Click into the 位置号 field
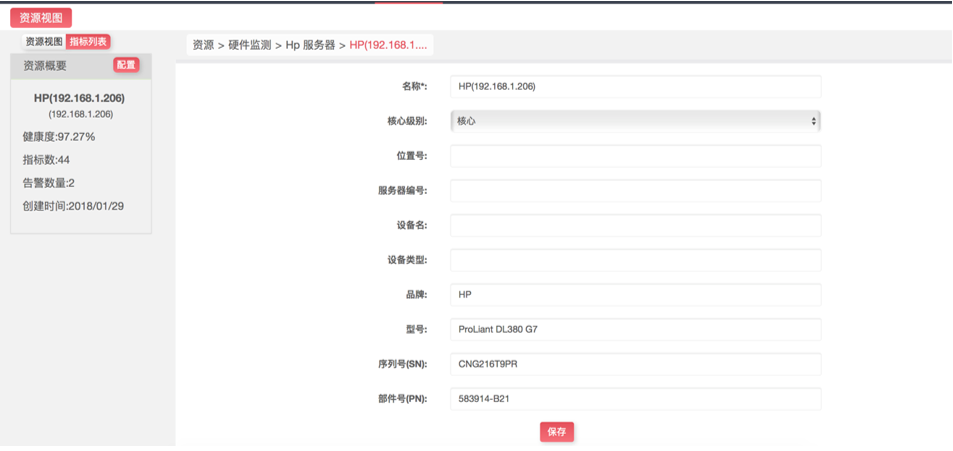This screenshot has height=451, width=953. (635, 156)
